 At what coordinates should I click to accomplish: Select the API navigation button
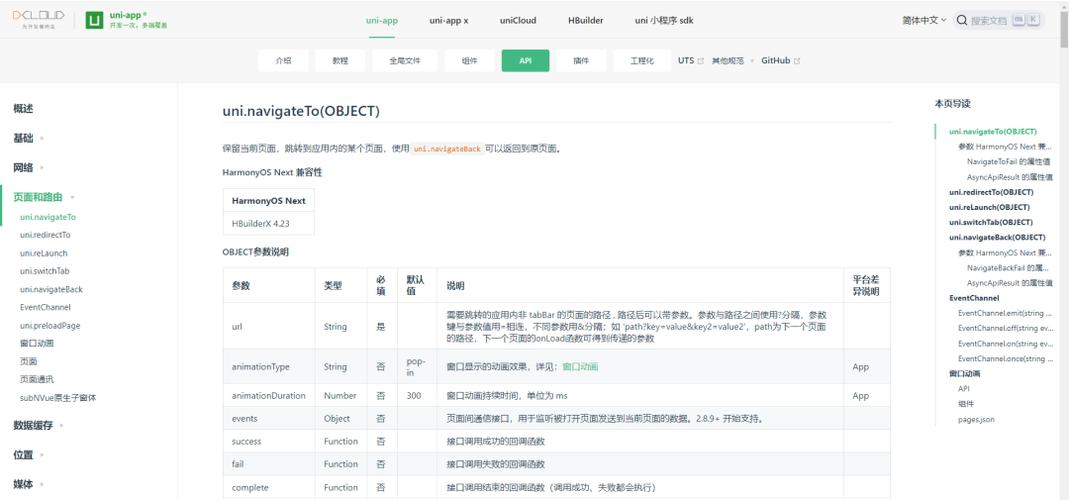pyautogui.click(x=525, y=61)
